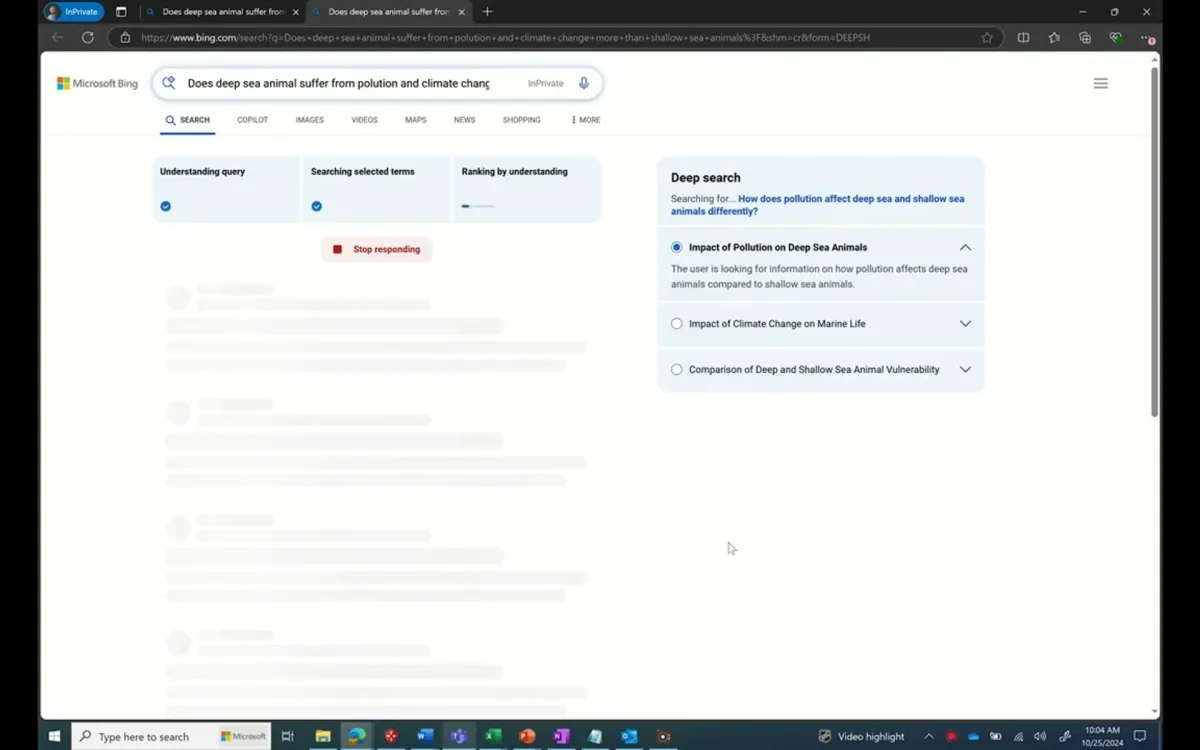Launch Excel from the taskbar
This screenshot has height=750, width=1200.
(492, 737)
